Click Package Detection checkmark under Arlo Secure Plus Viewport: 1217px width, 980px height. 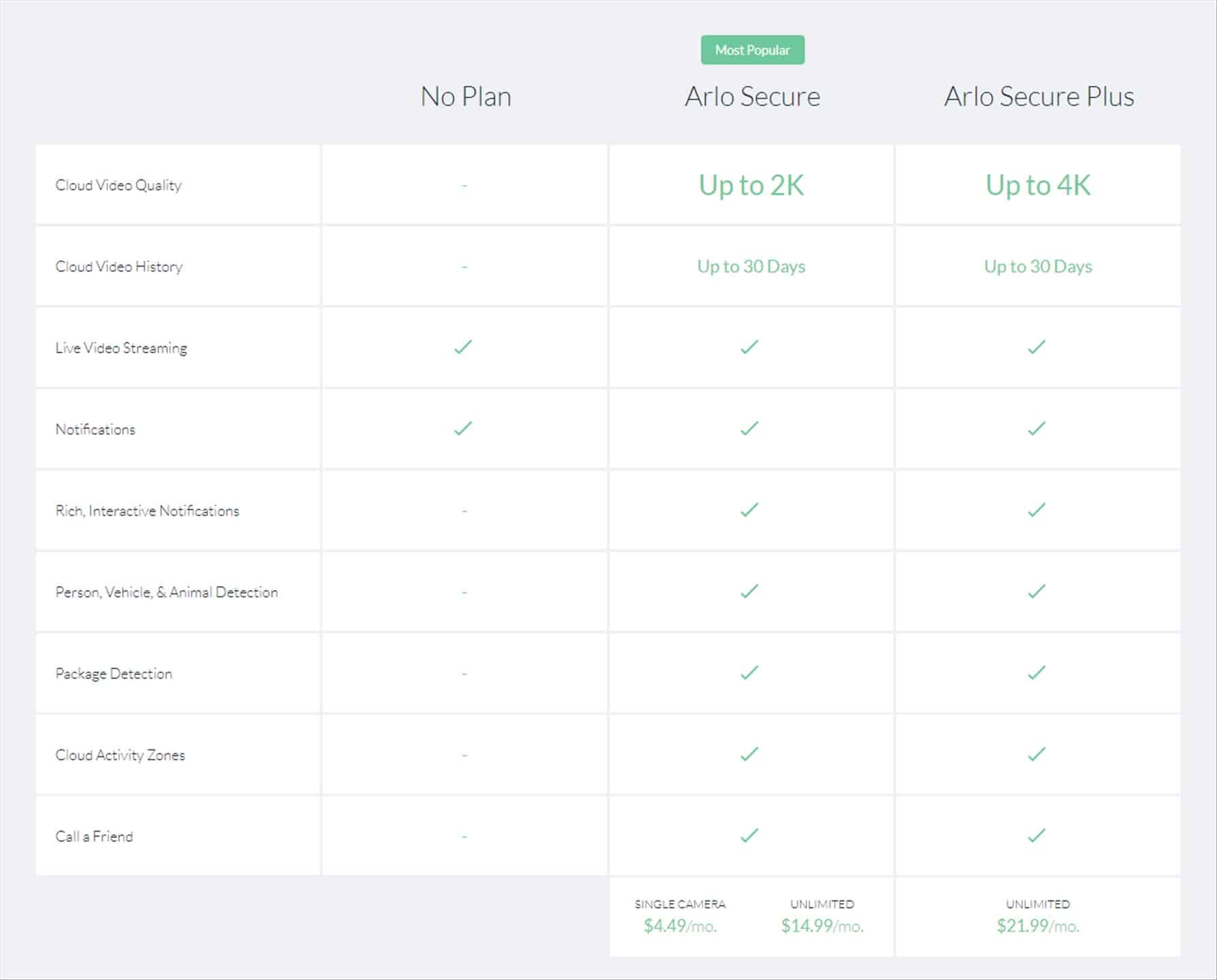click(x=1037, y=672)
